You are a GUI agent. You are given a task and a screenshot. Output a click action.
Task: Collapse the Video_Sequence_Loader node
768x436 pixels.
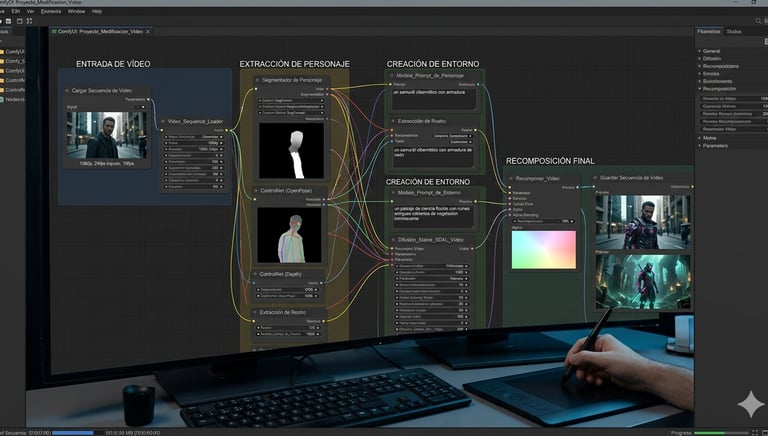(164, 121)
